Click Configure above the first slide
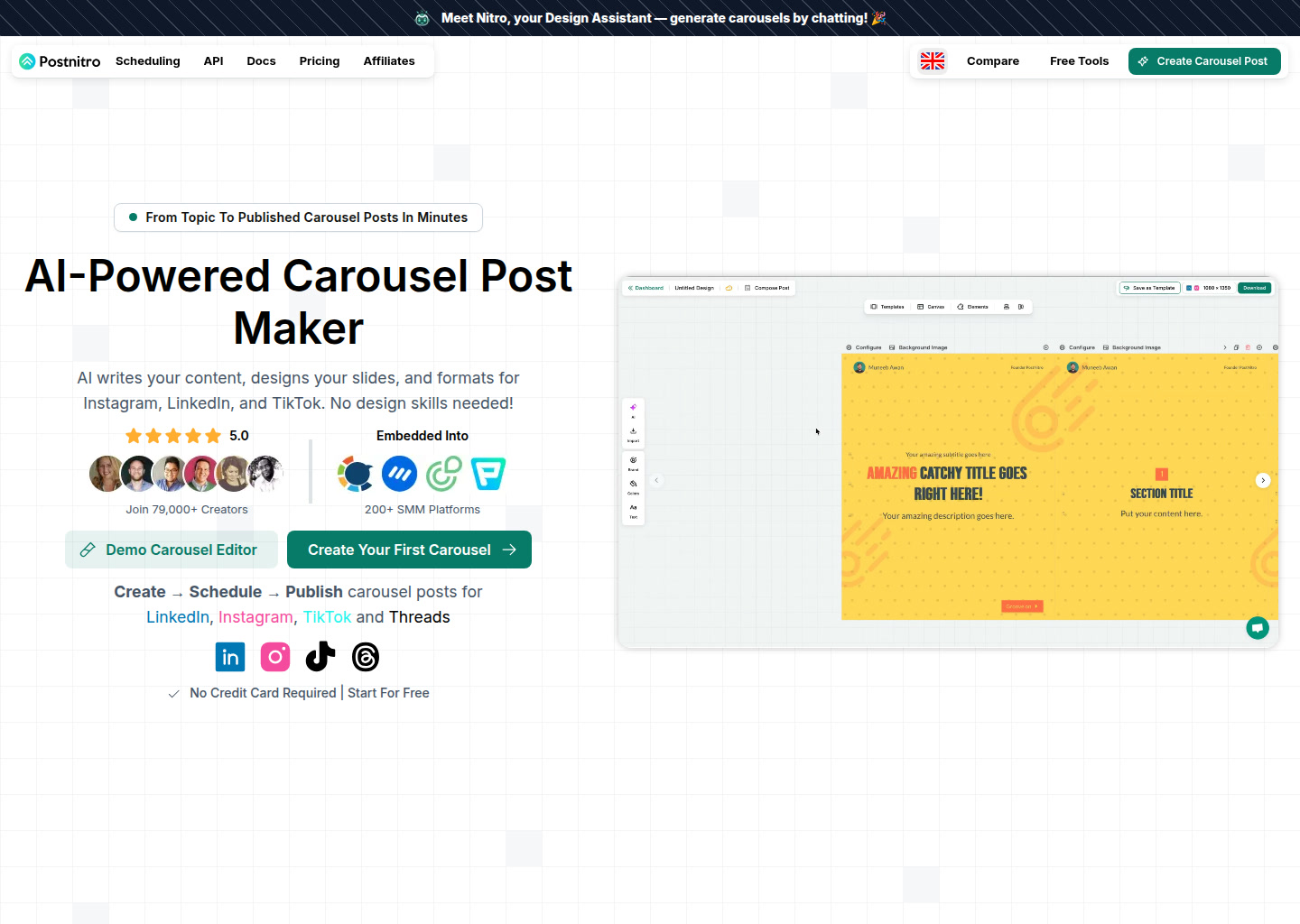1300x924 pixels. 864,347
